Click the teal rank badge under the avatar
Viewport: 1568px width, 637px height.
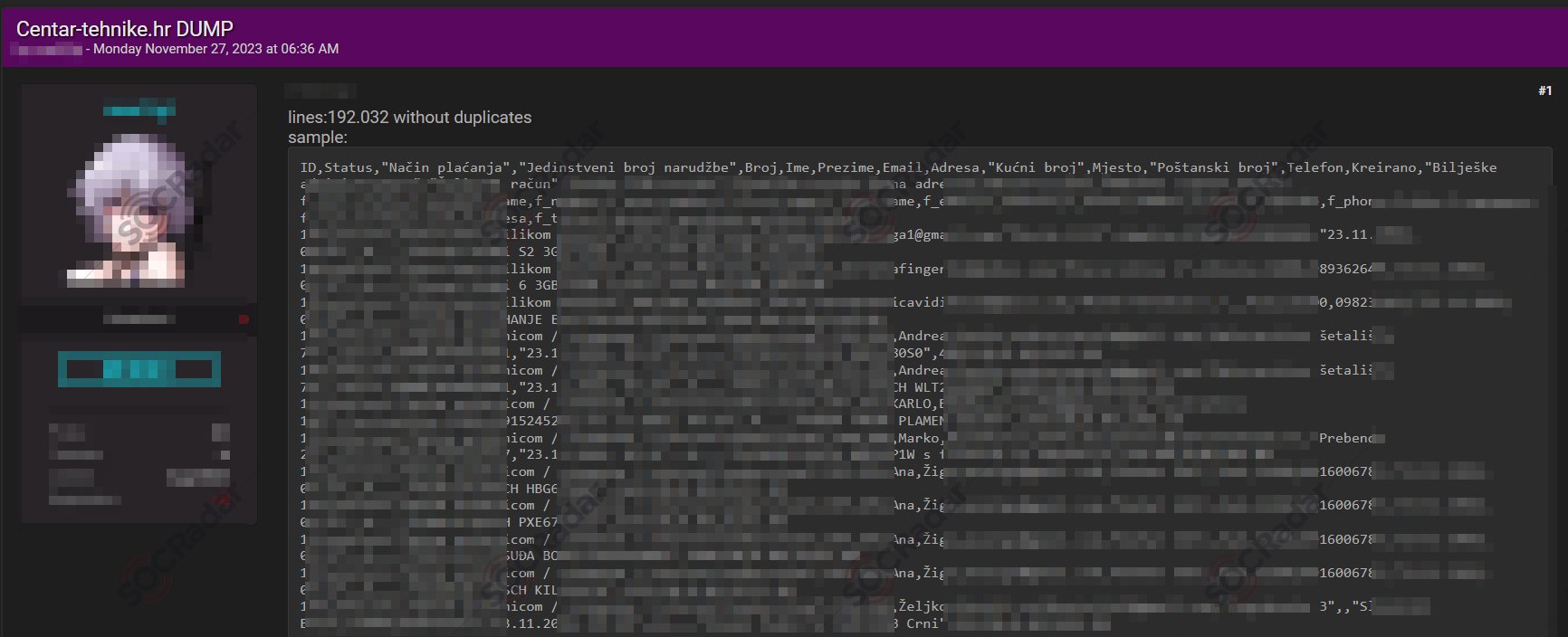tap(139, 369)
